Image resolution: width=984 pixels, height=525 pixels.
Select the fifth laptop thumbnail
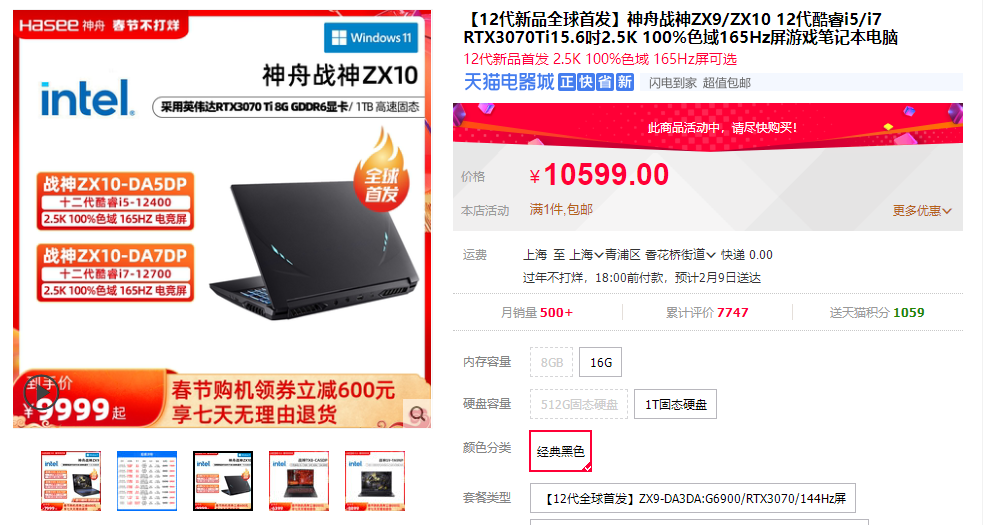coord(375,480)
